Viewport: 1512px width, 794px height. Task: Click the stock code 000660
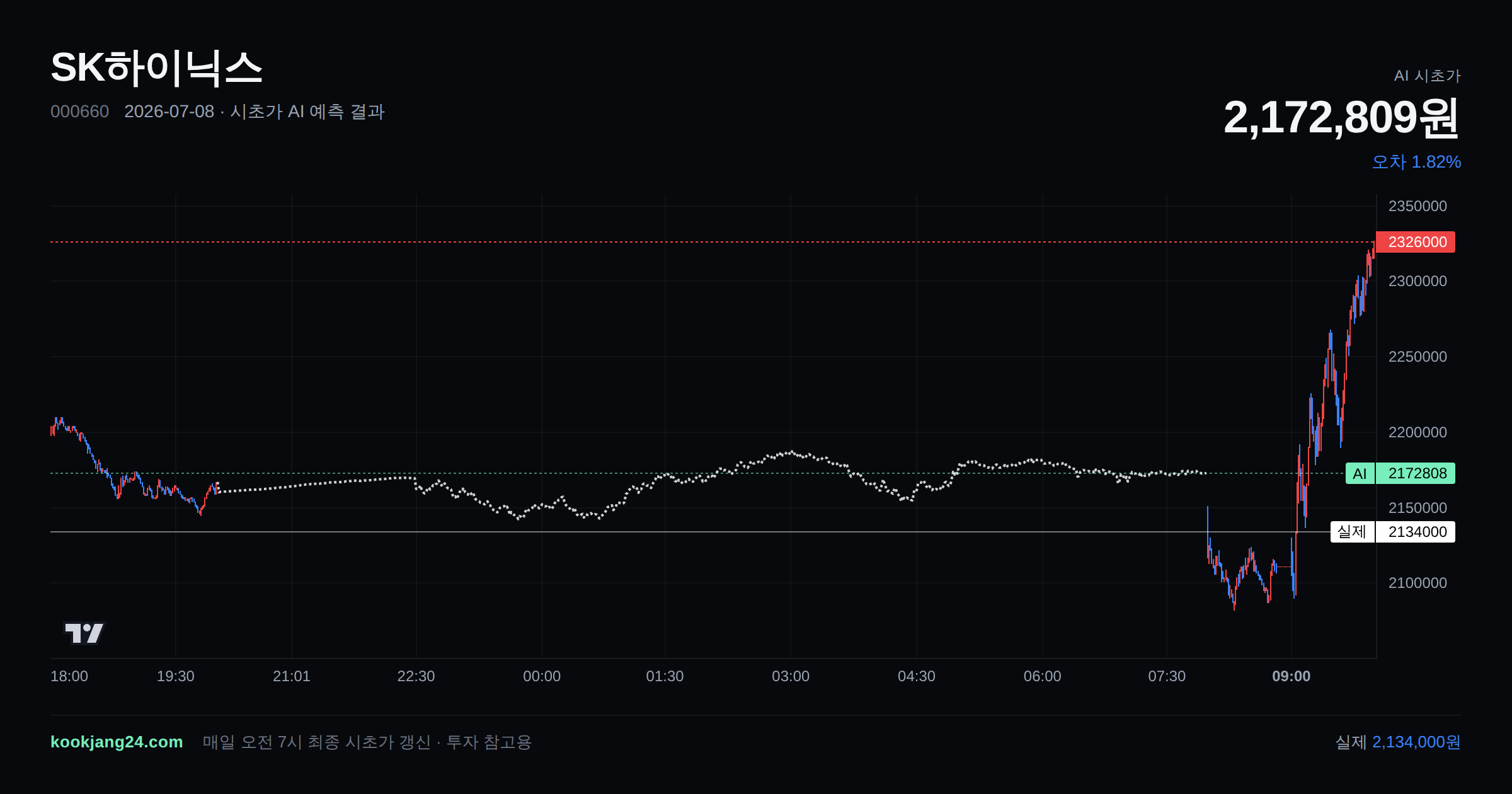79,112
